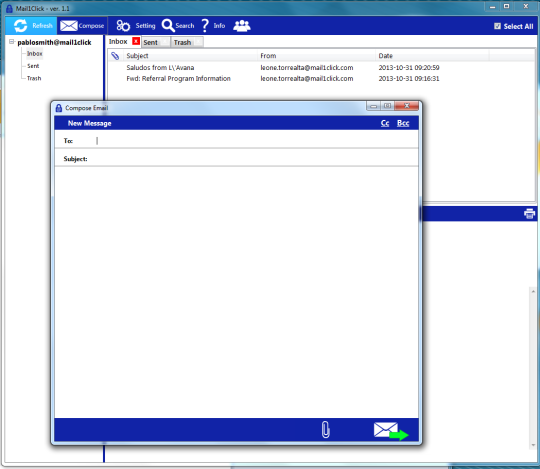Screen dimensions: 540x469
Task: Click date 2013-10-31 09:20:59
Action: pyautogui.click(x=409, y=67)
